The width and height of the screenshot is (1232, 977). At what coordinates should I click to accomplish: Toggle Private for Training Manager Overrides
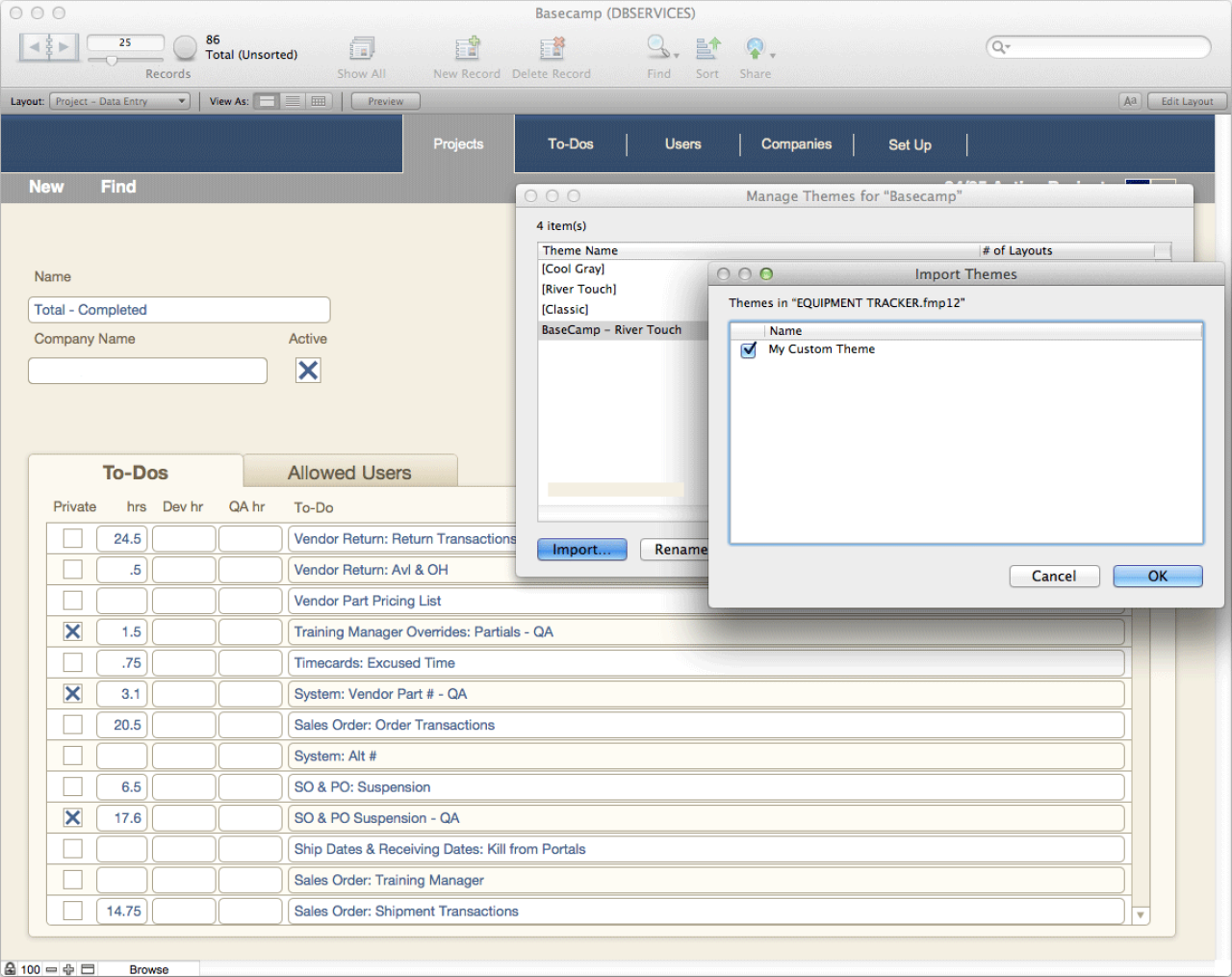(72, 631)
